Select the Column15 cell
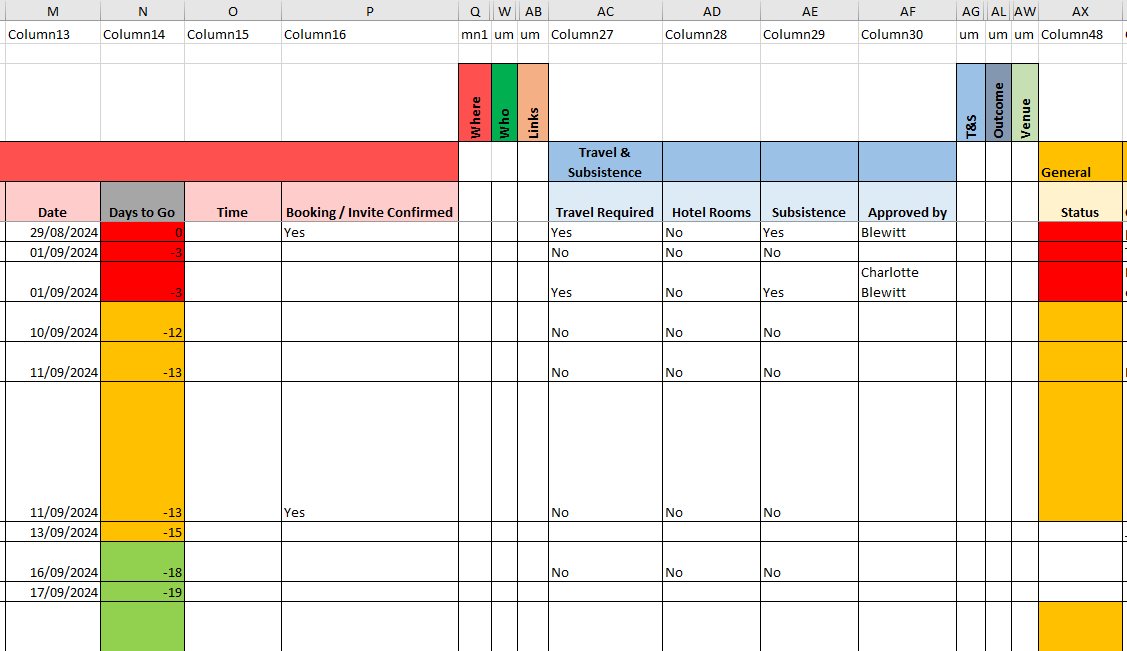The image size is (1127, 651). tap(233, 34)
